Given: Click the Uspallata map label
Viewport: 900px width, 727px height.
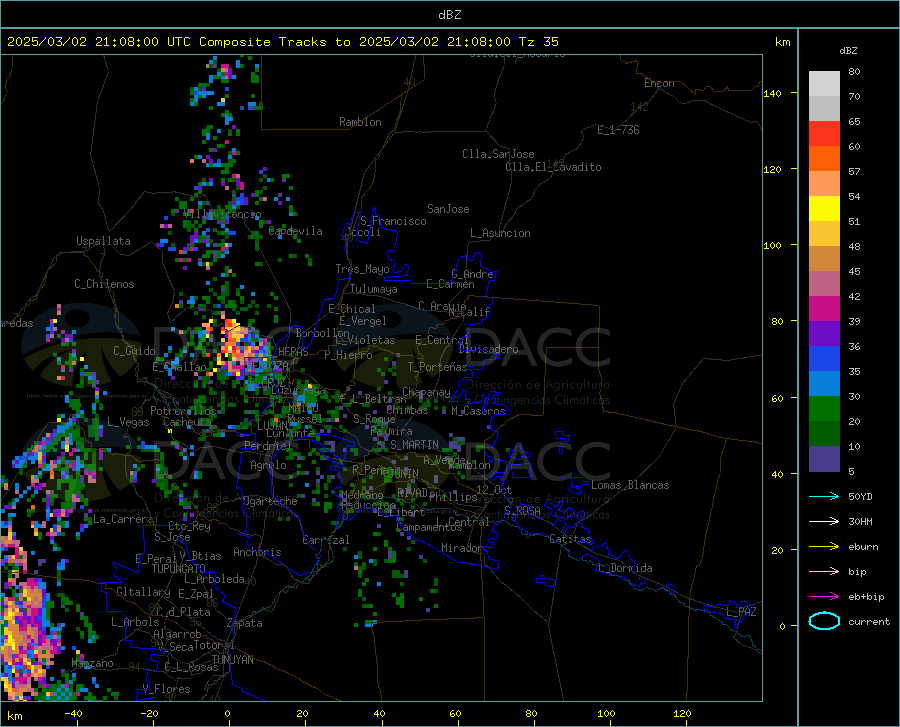Looking at the screenshot, I should coord(103,241).
